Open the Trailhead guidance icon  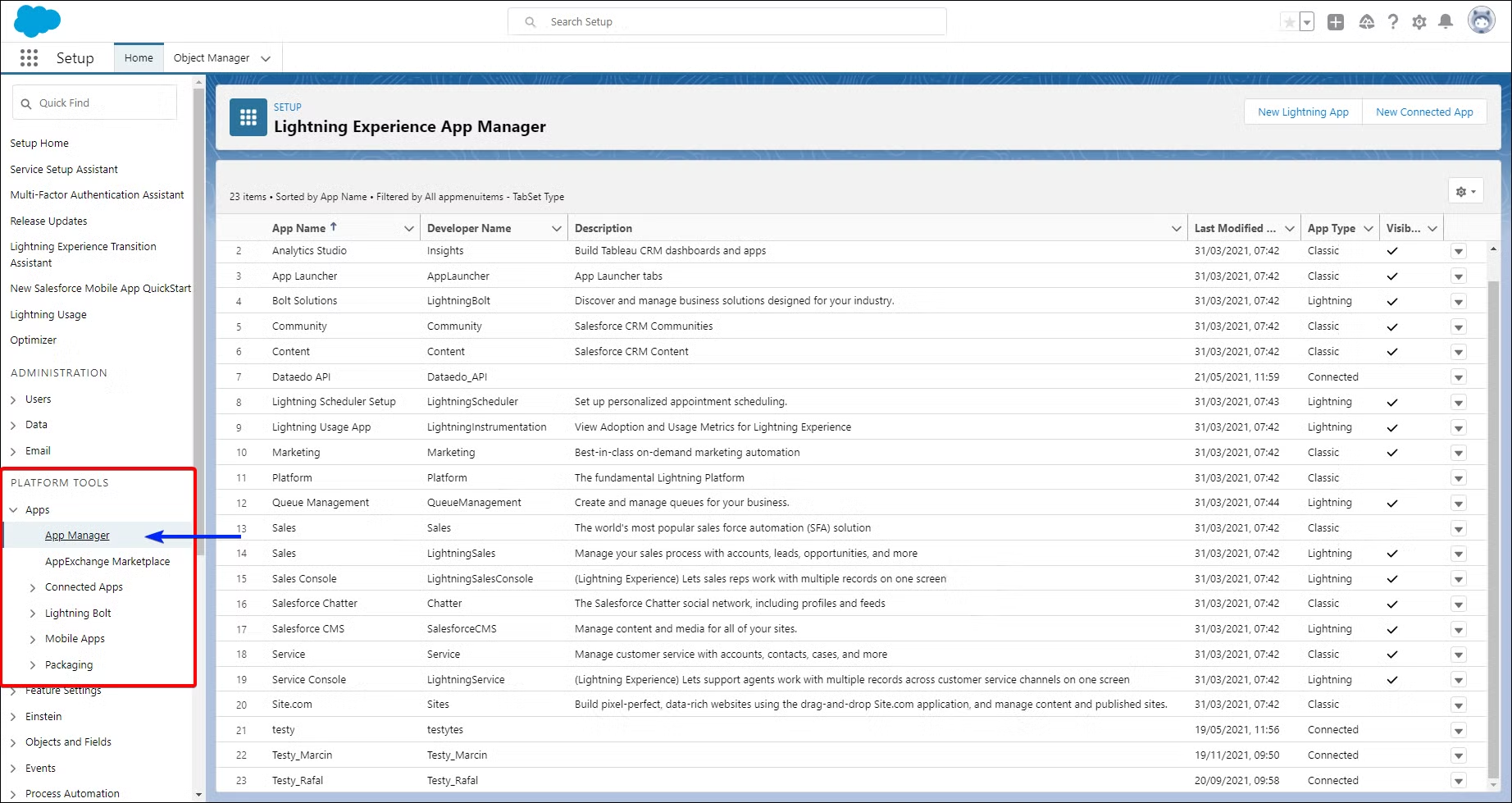click(x=1366, y=22)
